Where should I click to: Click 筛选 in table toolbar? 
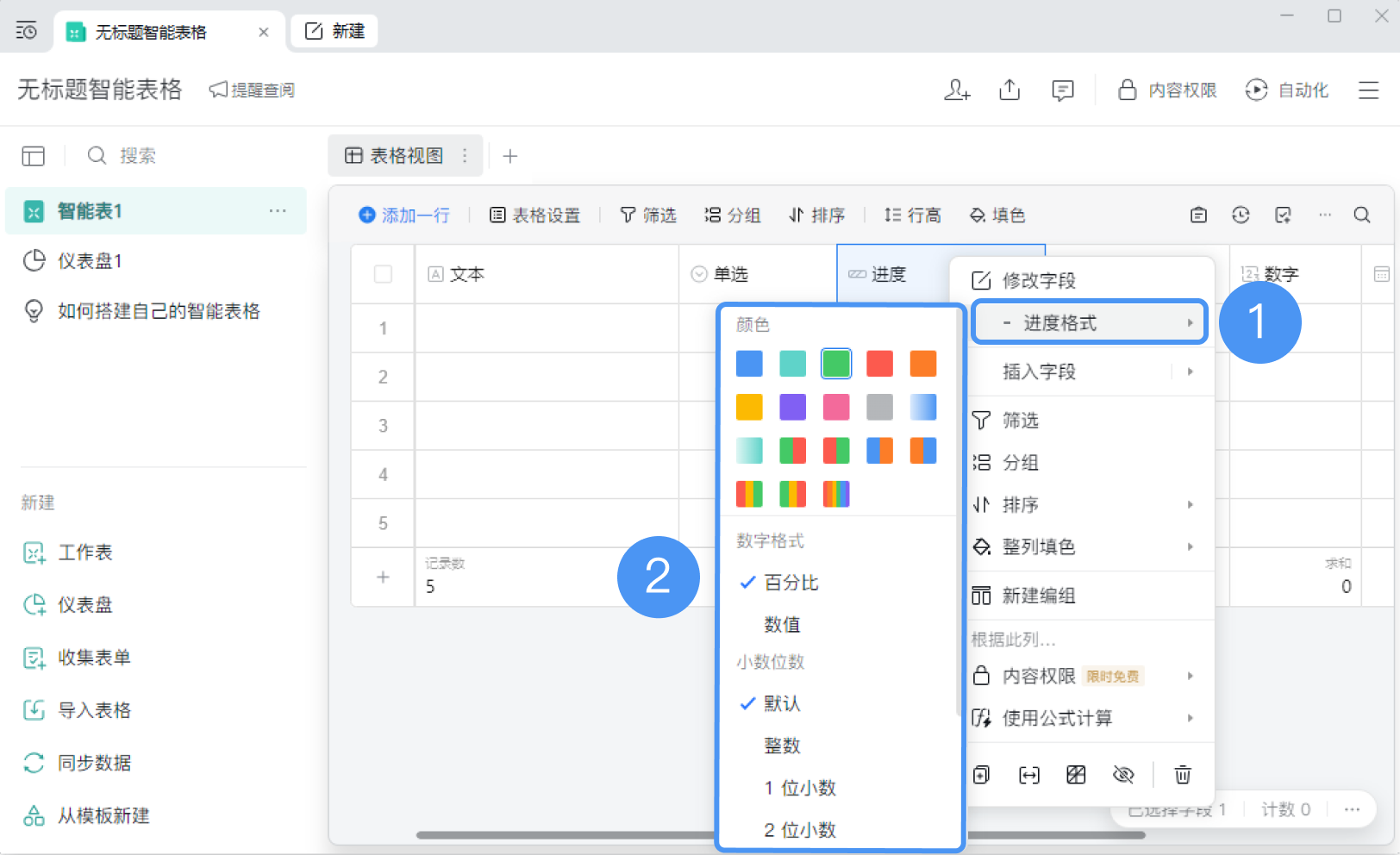coord(648,215)
